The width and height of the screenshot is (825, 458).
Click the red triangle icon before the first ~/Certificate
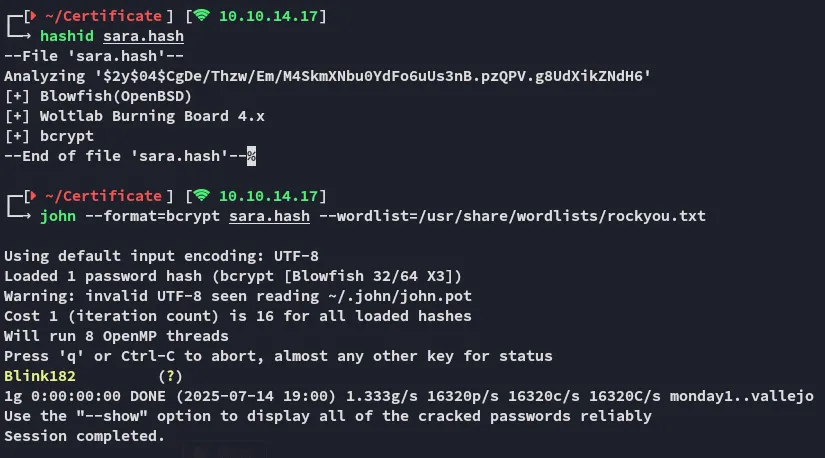[x=32, y=16]
